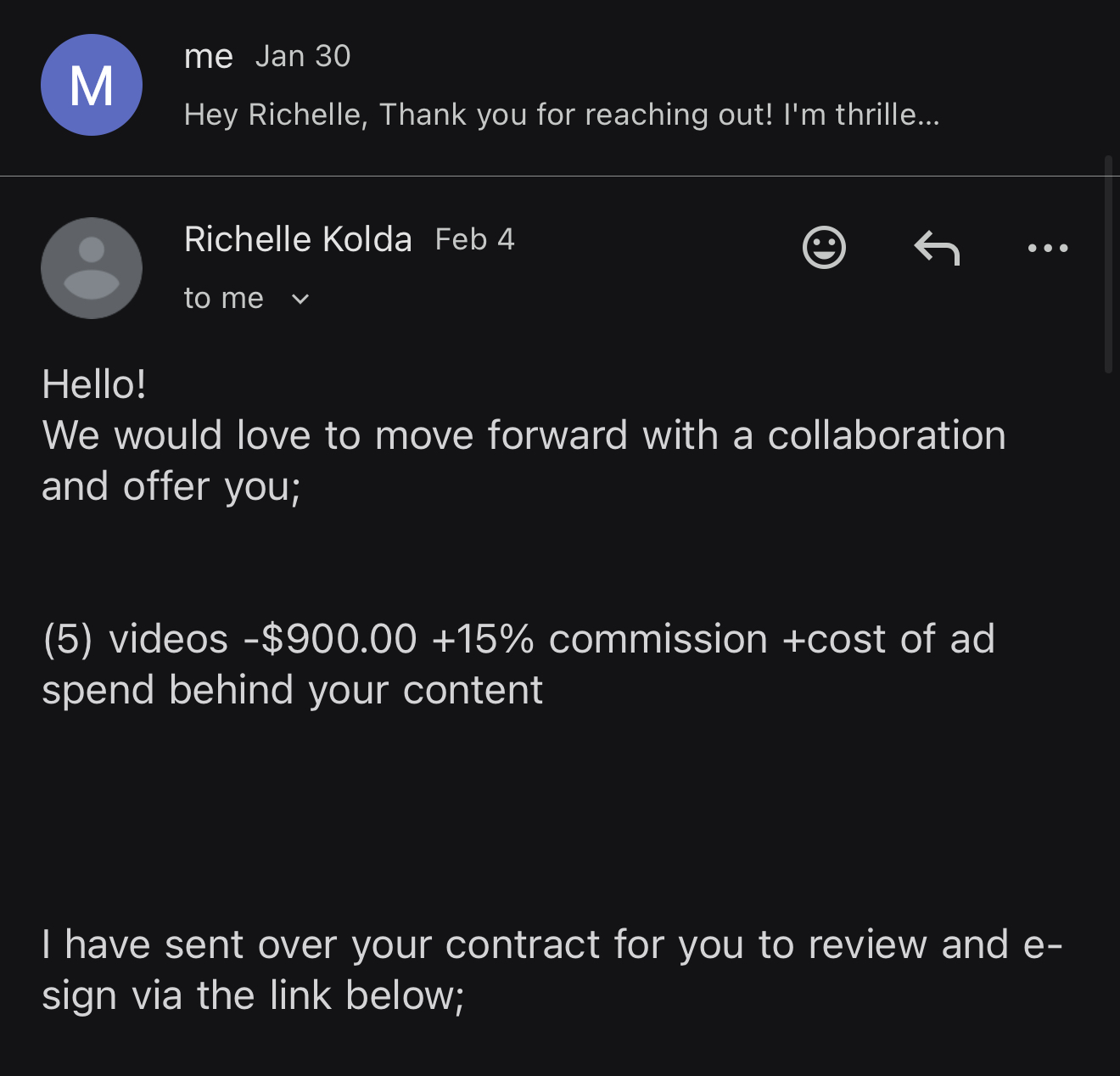Screen dimensions: 1120x1076
Task: Click the "to me" recipient text
Action: click(224, 299)
